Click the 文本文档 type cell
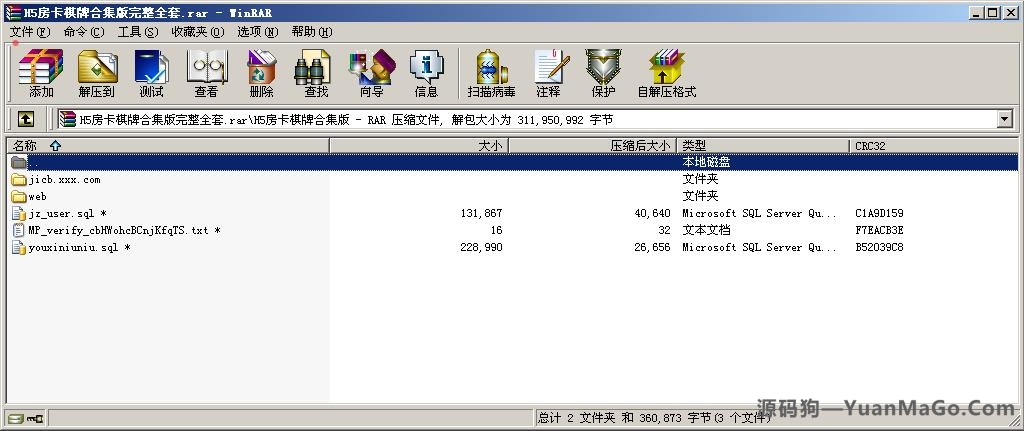 click(x=706, y=231)
